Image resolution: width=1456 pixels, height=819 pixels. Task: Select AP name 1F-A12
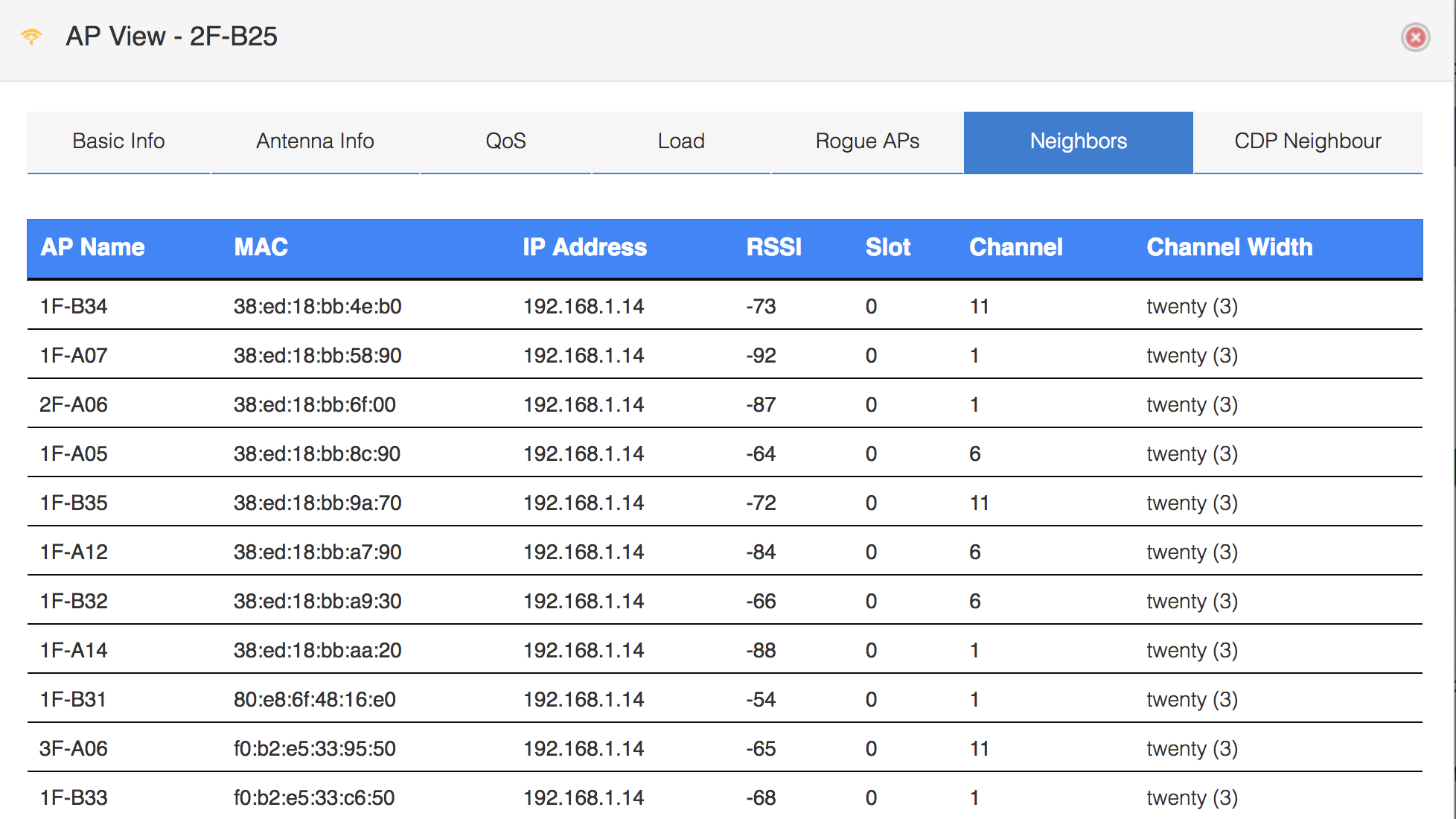tap(74, 552)
